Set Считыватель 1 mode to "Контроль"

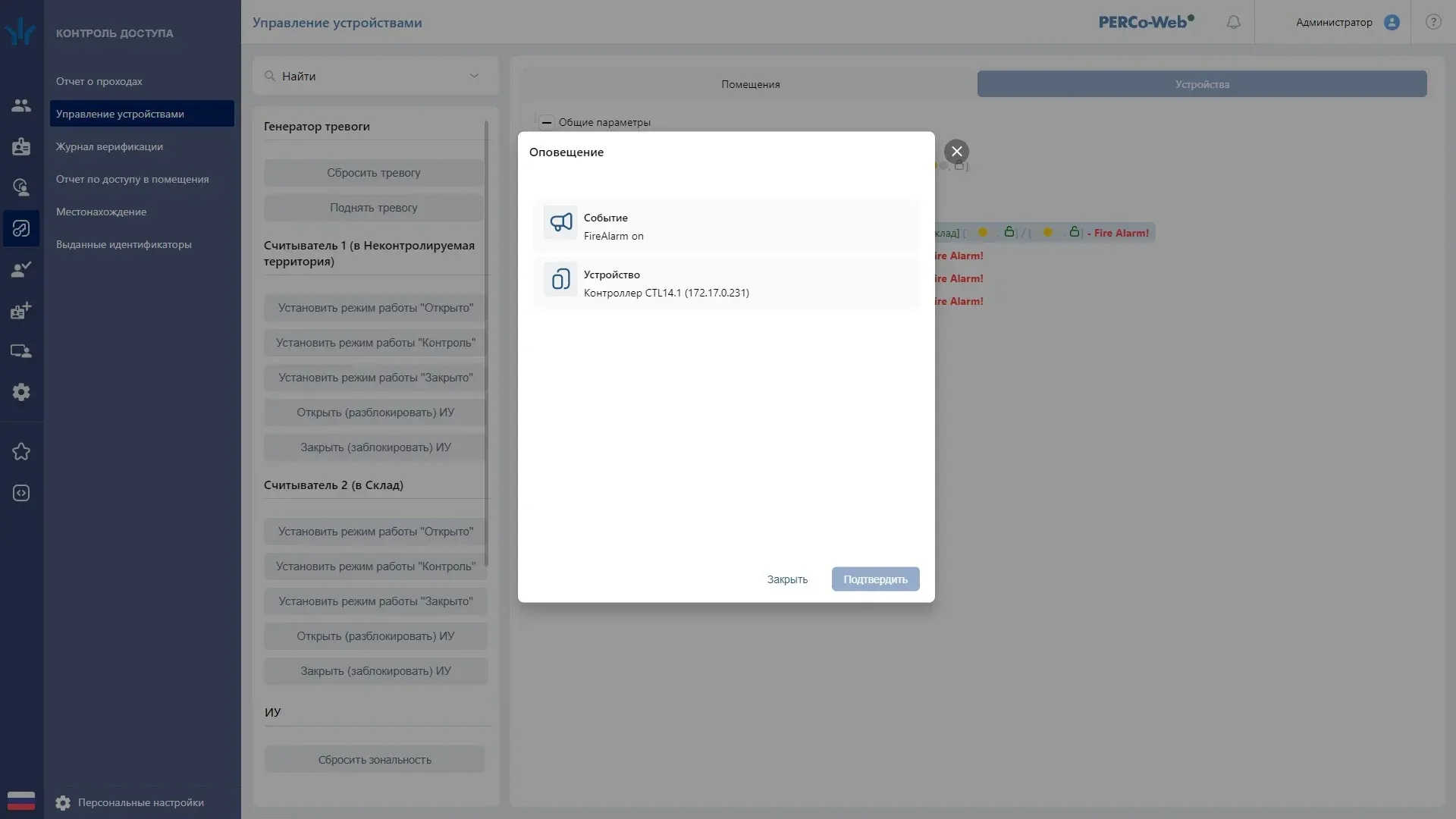coord(375,343)
